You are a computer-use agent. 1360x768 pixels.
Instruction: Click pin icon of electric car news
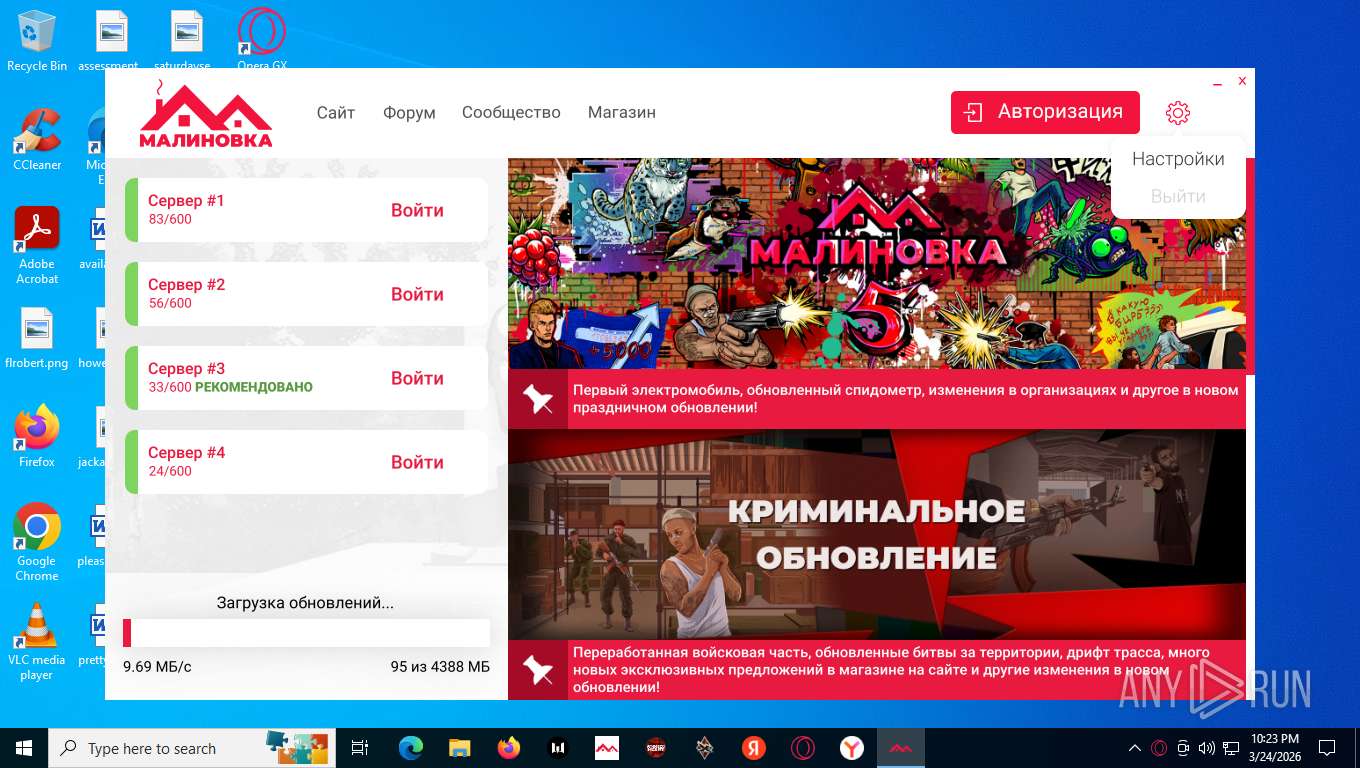[x=538, y=400]
